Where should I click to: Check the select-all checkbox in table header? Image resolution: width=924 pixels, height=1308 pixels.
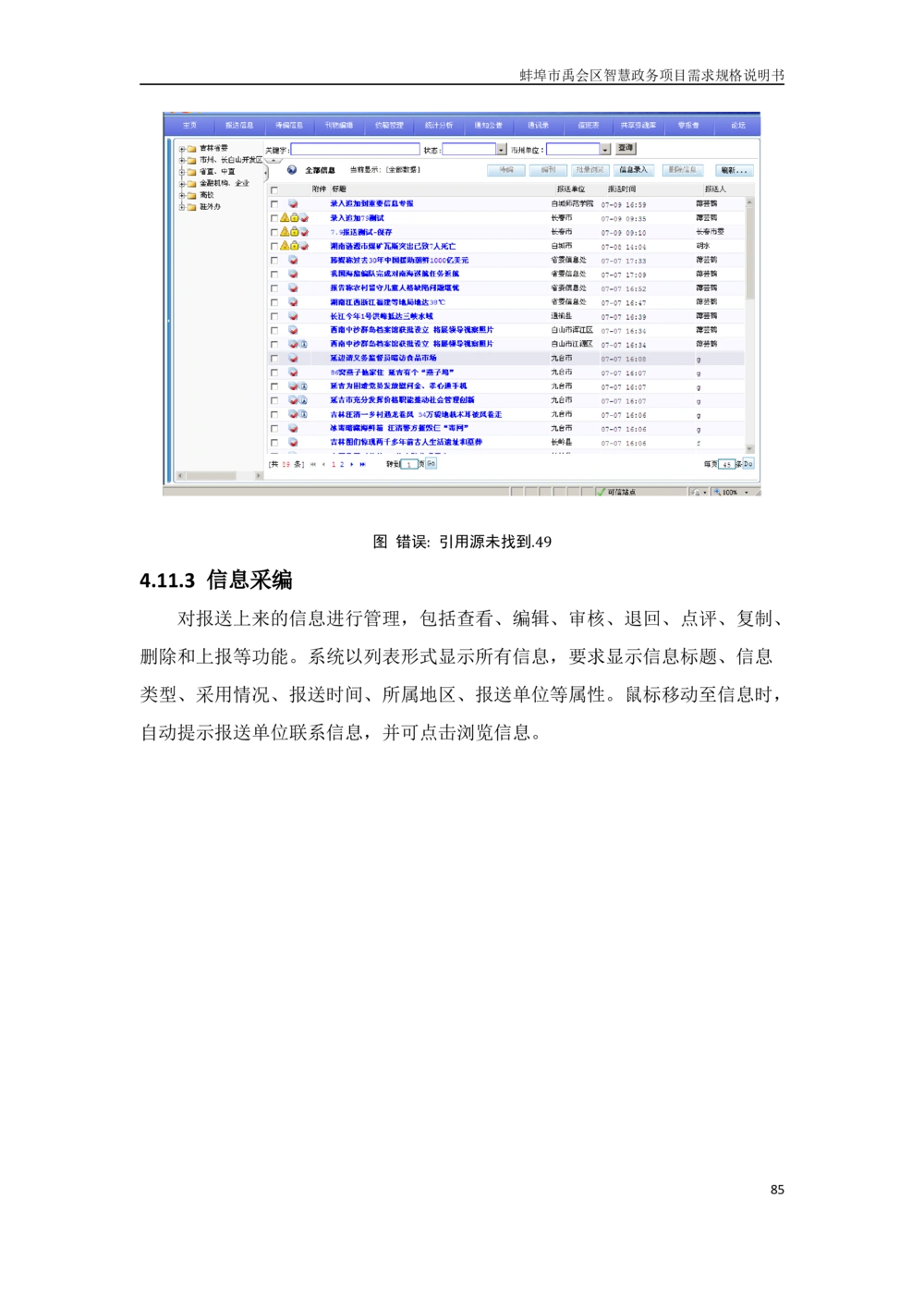[274, 190]
